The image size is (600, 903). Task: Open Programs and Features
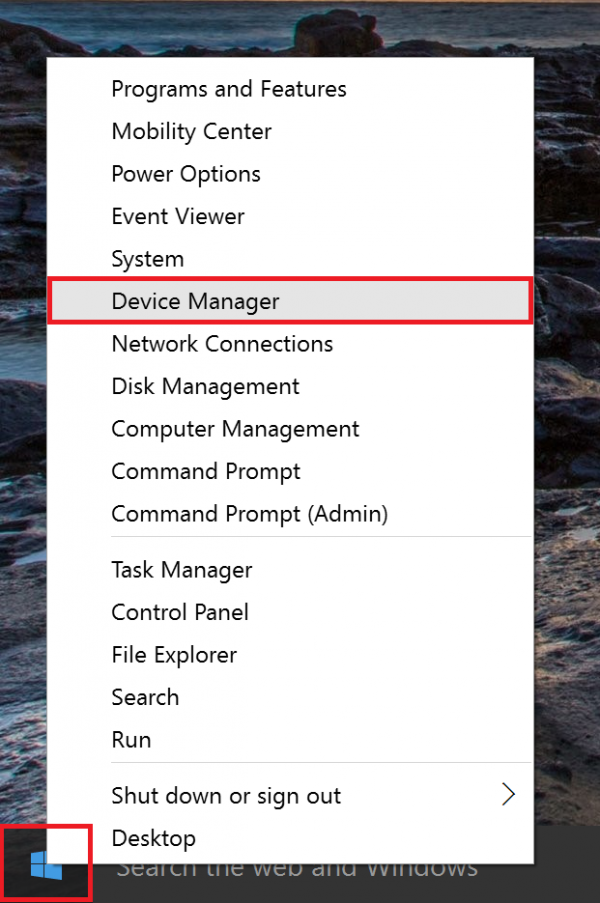pos(229,89)
